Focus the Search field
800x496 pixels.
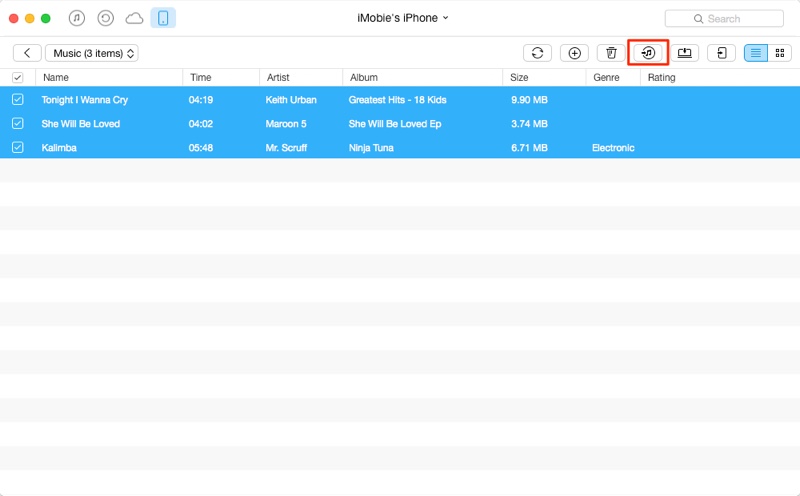tap(724, 19)
